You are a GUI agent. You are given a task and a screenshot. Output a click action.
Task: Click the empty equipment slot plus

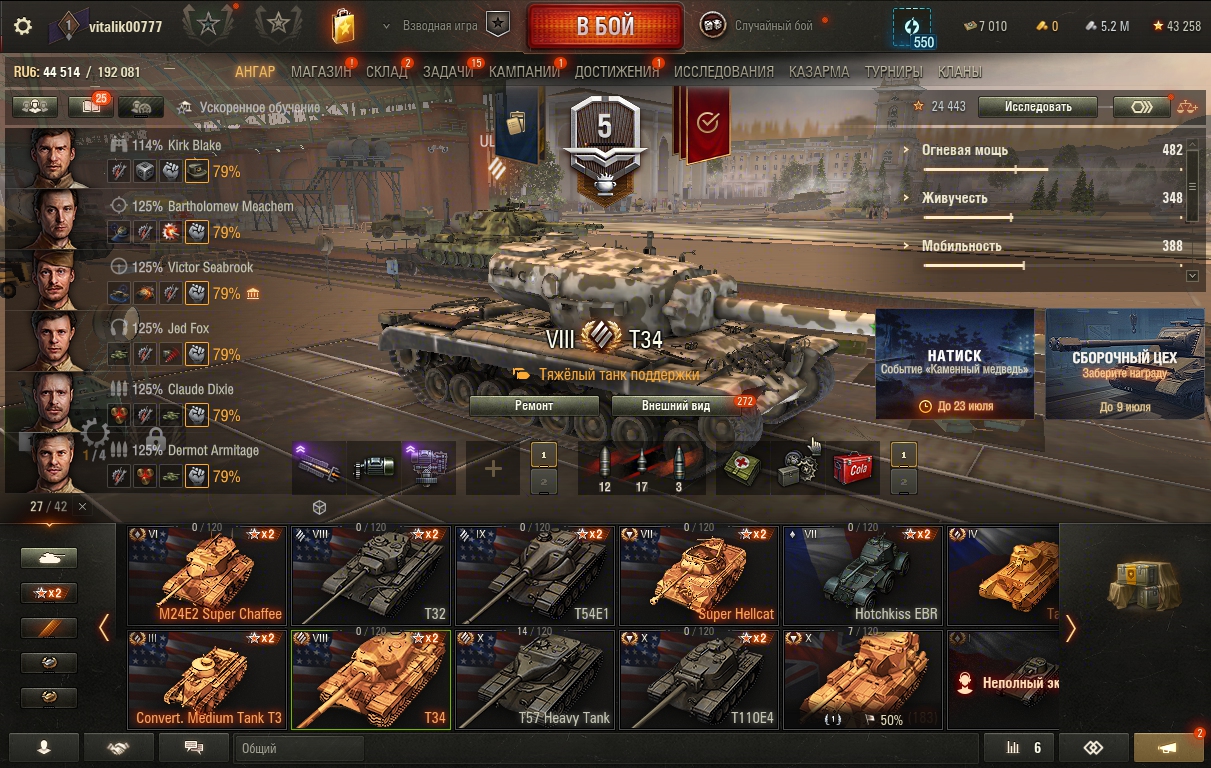coord(493,468)
